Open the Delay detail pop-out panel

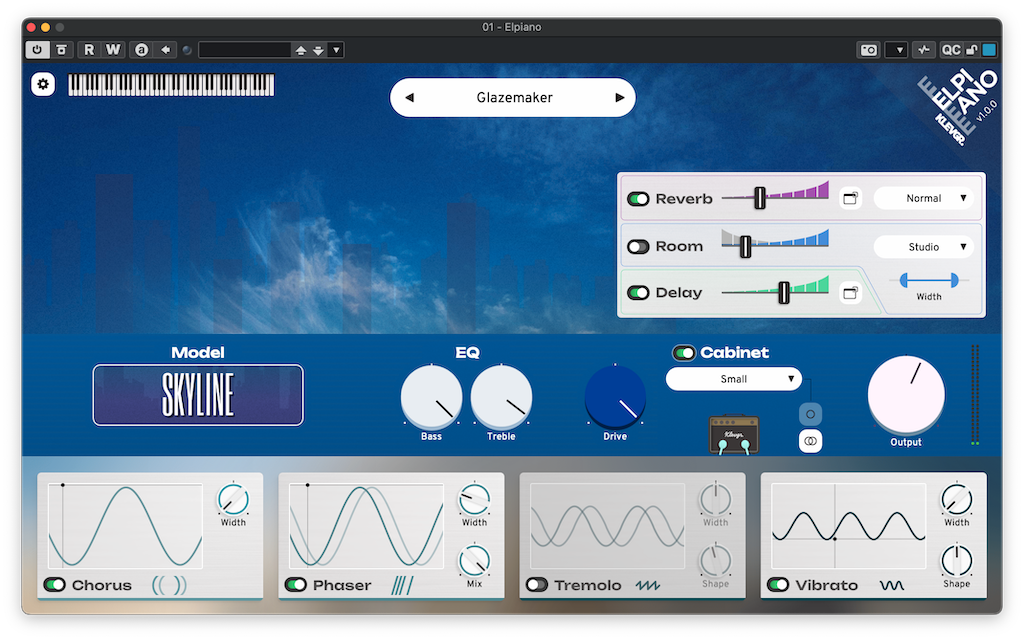tap(850, 293)
